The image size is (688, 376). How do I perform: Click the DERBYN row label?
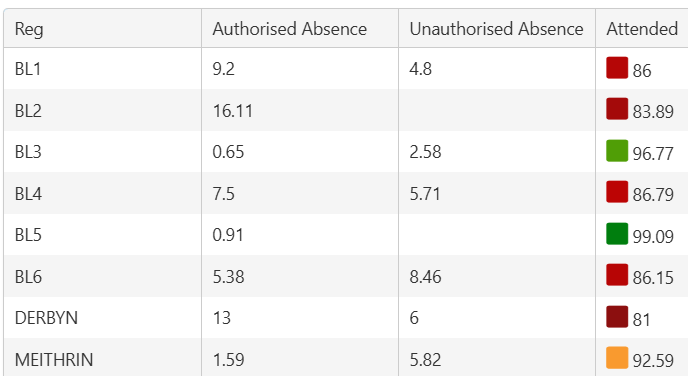[46, 318]
